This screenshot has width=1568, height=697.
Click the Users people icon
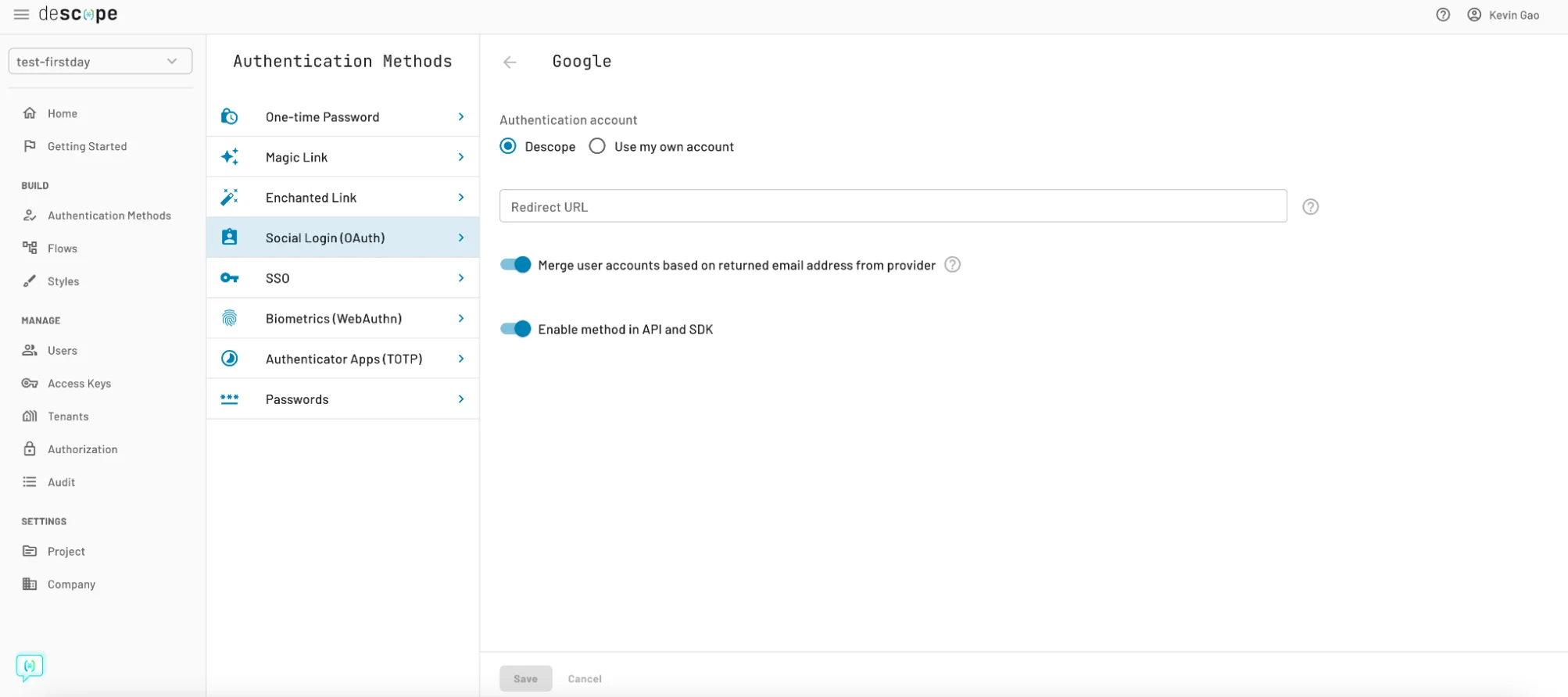click(x=30, y=351)
